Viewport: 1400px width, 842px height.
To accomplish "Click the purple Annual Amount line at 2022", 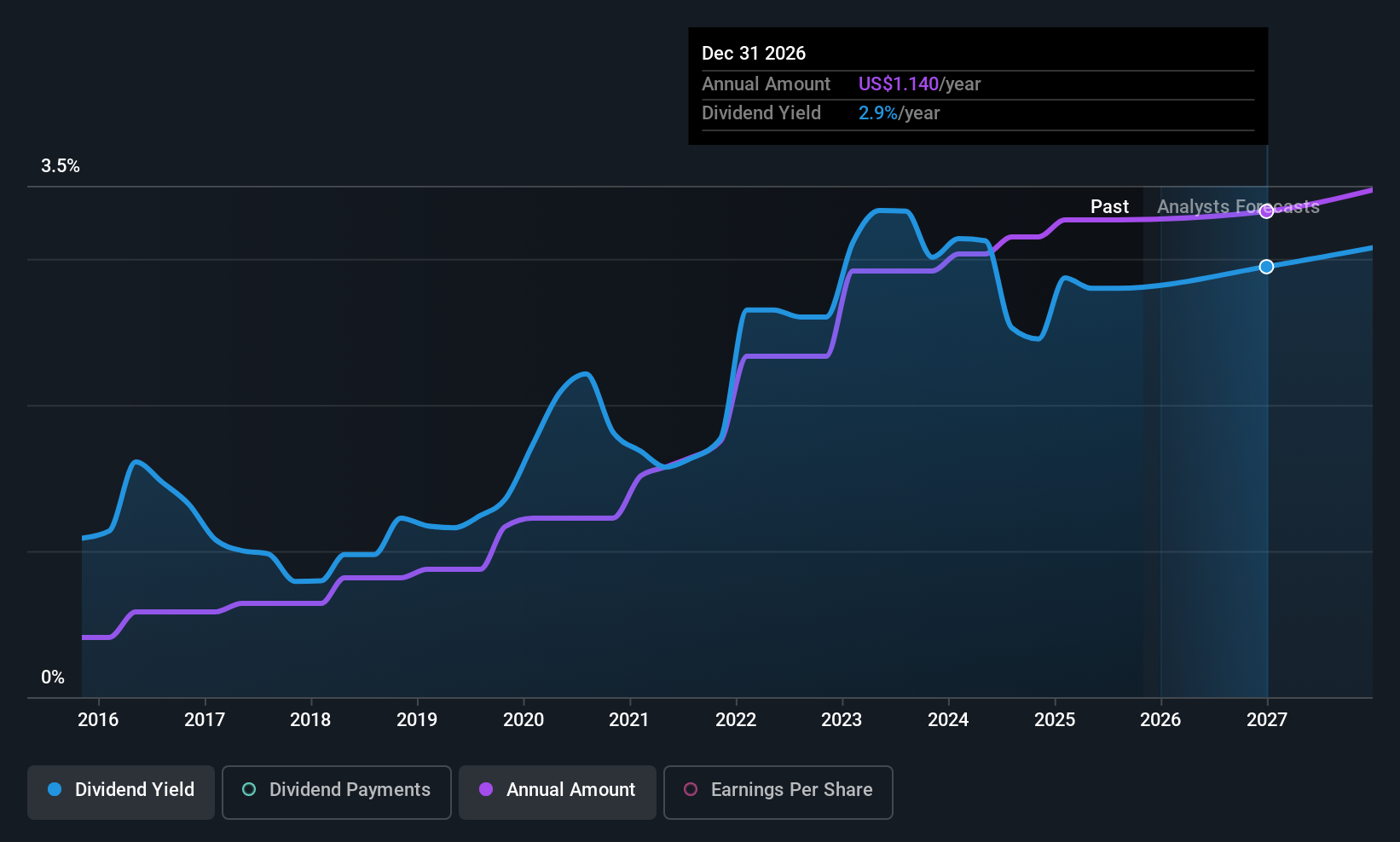I will (736, 358).
